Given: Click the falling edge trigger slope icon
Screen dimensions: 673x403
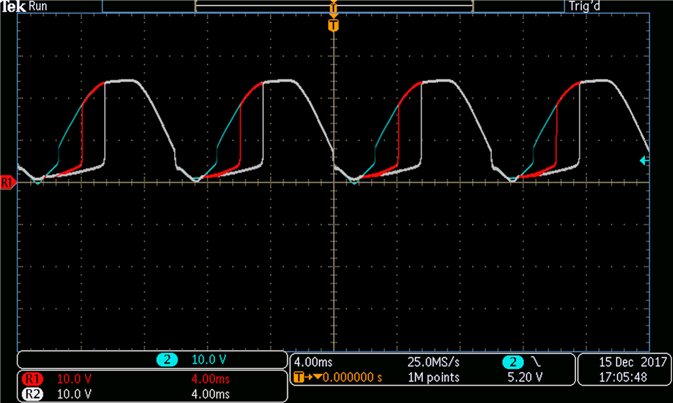Looking at the screenshot, I should click(536, 362).
